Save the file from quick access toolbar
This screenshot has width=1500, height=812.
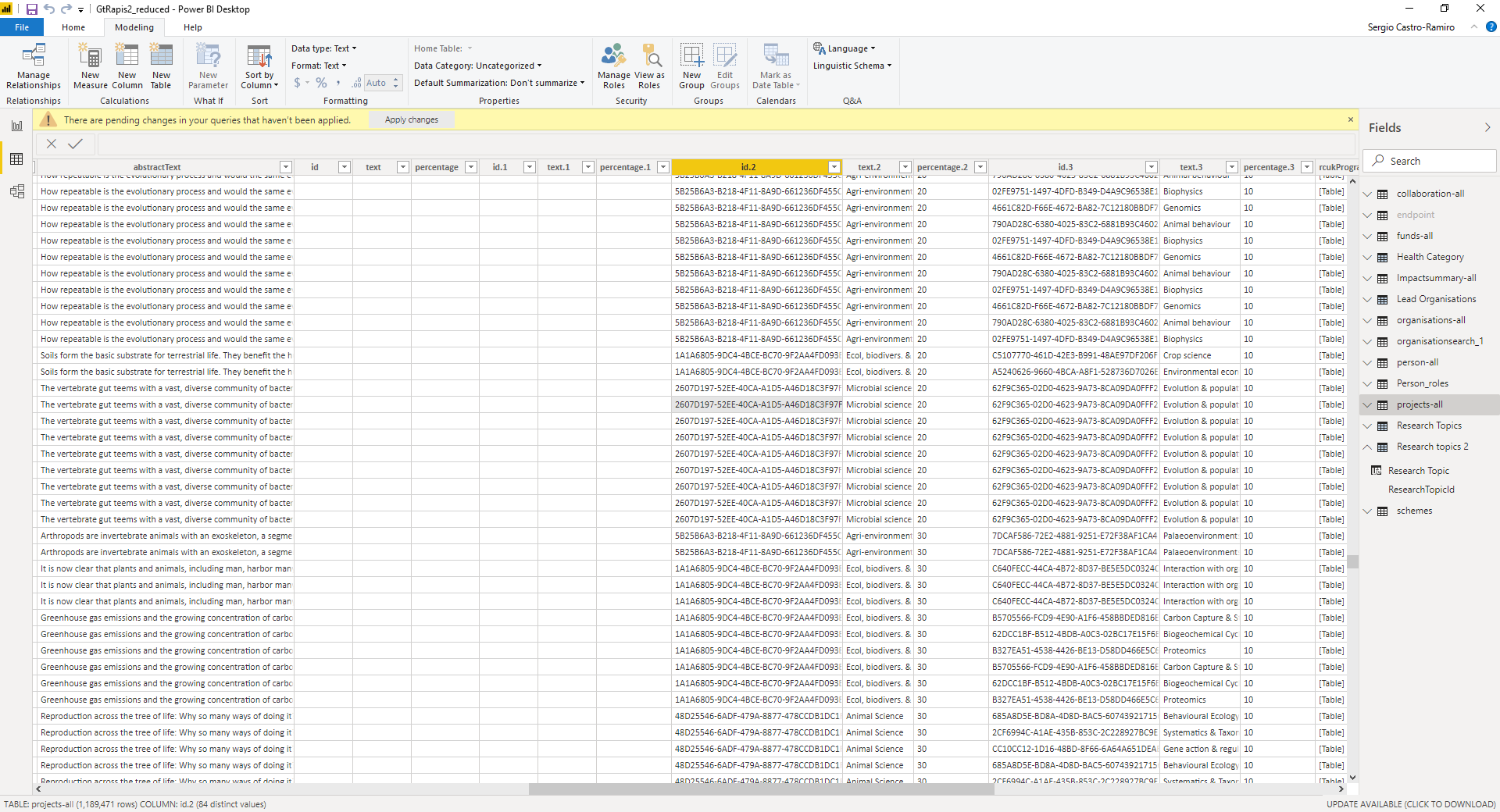[32, 9]
